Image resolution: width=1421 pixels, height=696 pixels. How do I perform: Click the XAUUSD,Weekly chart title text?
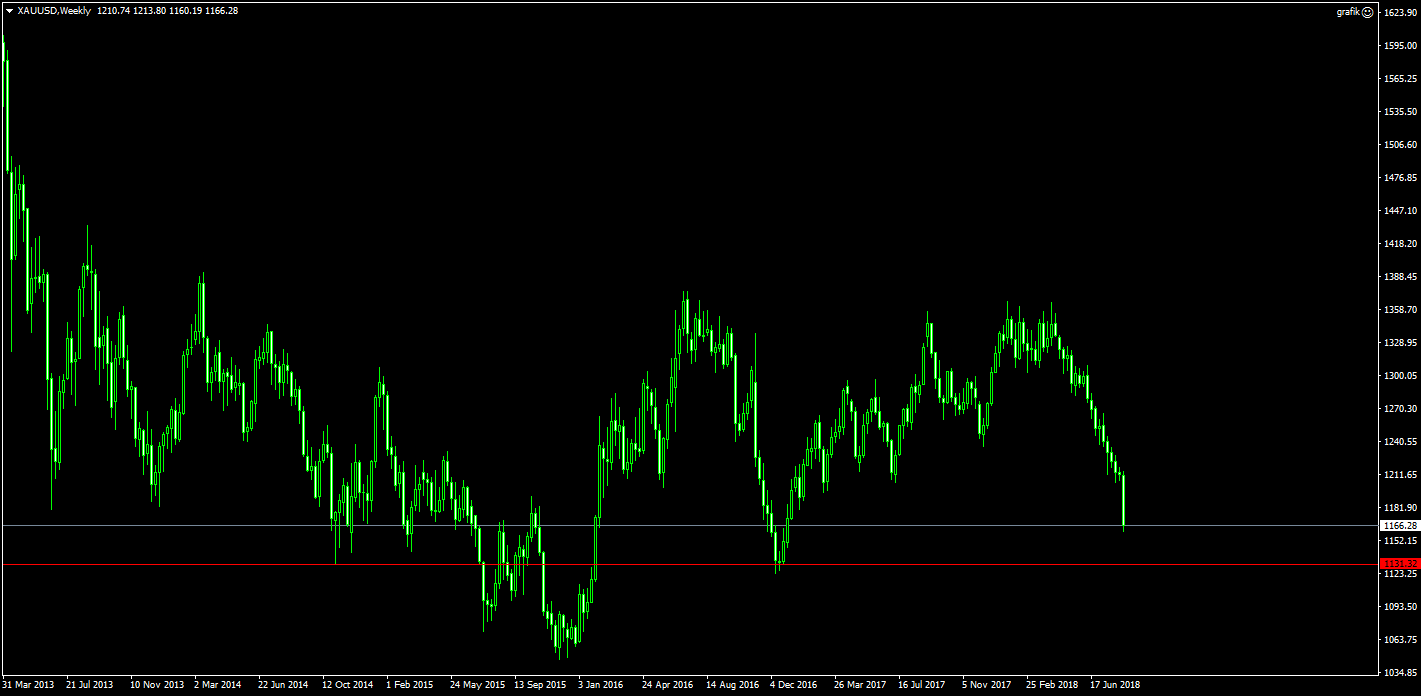54,11
